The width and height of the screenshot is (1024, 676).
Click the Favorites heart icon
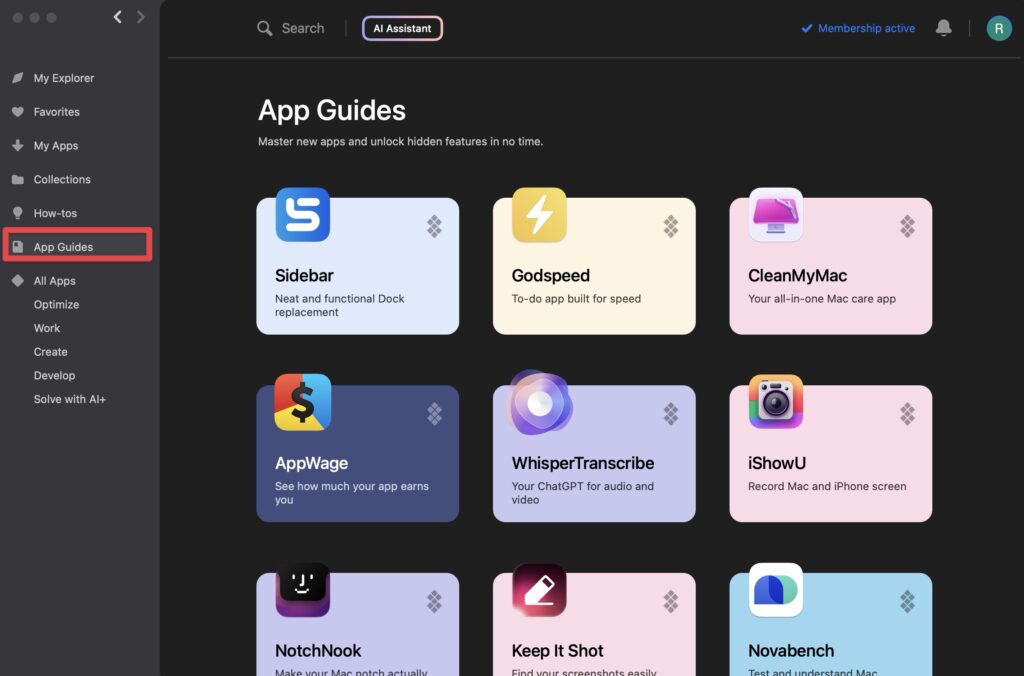[18, 112]
